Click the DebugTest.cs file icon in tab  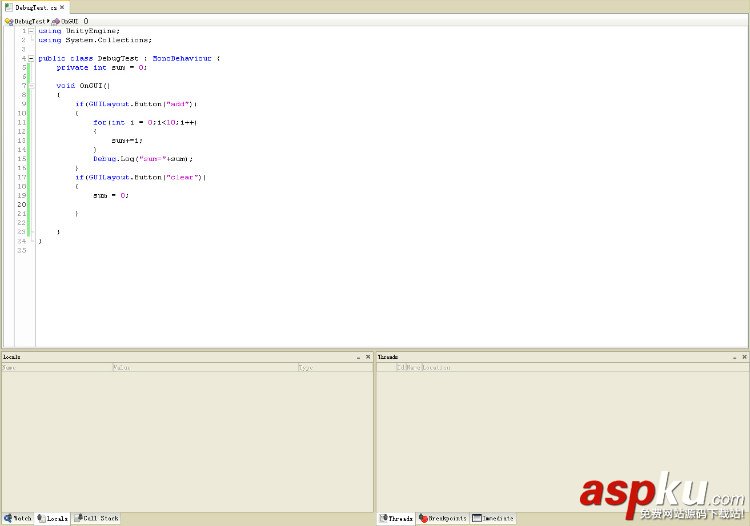point(9,7)
